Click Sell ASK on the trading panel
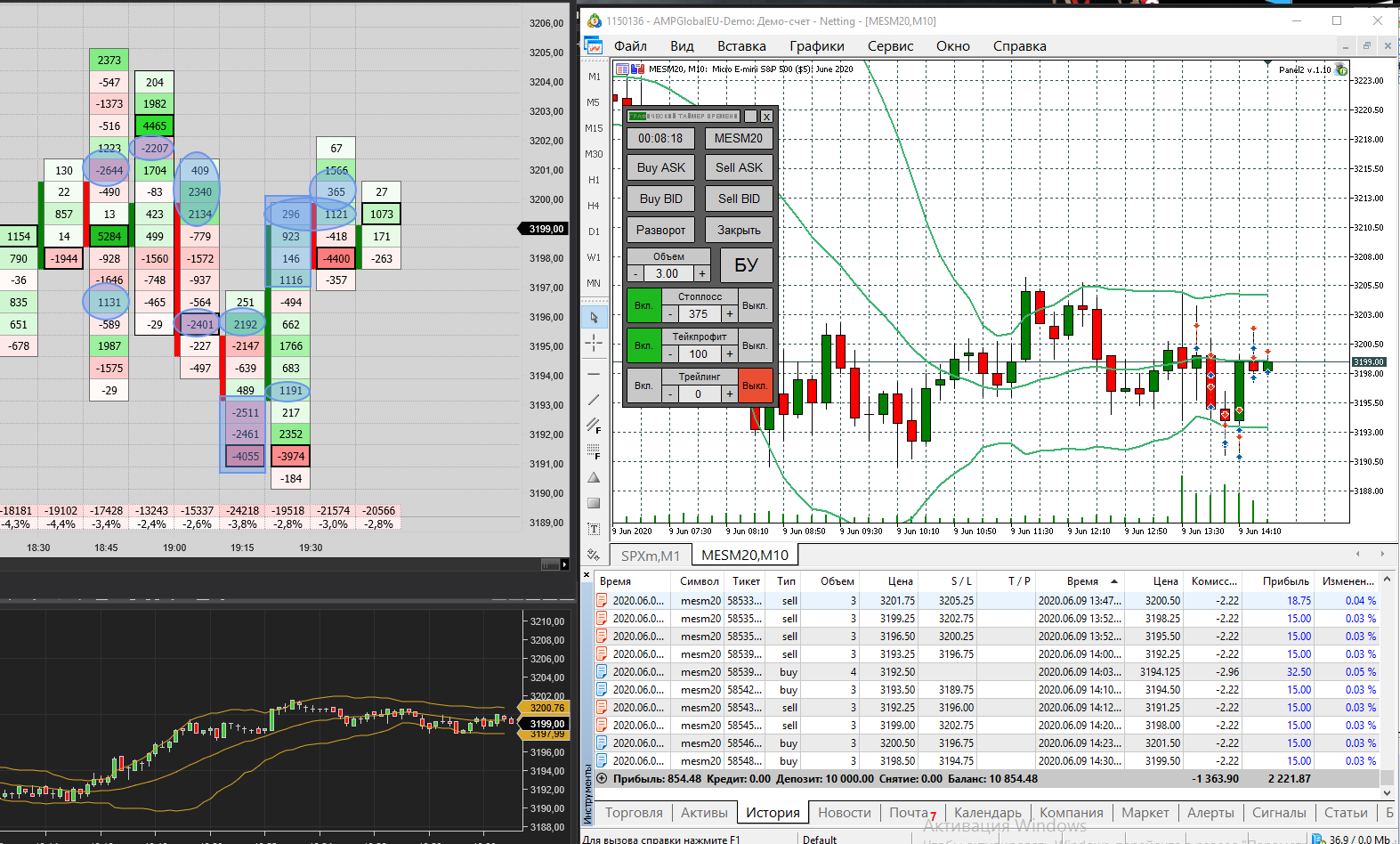This screenshot has width=1400, height=844. (x=739, y=167)
